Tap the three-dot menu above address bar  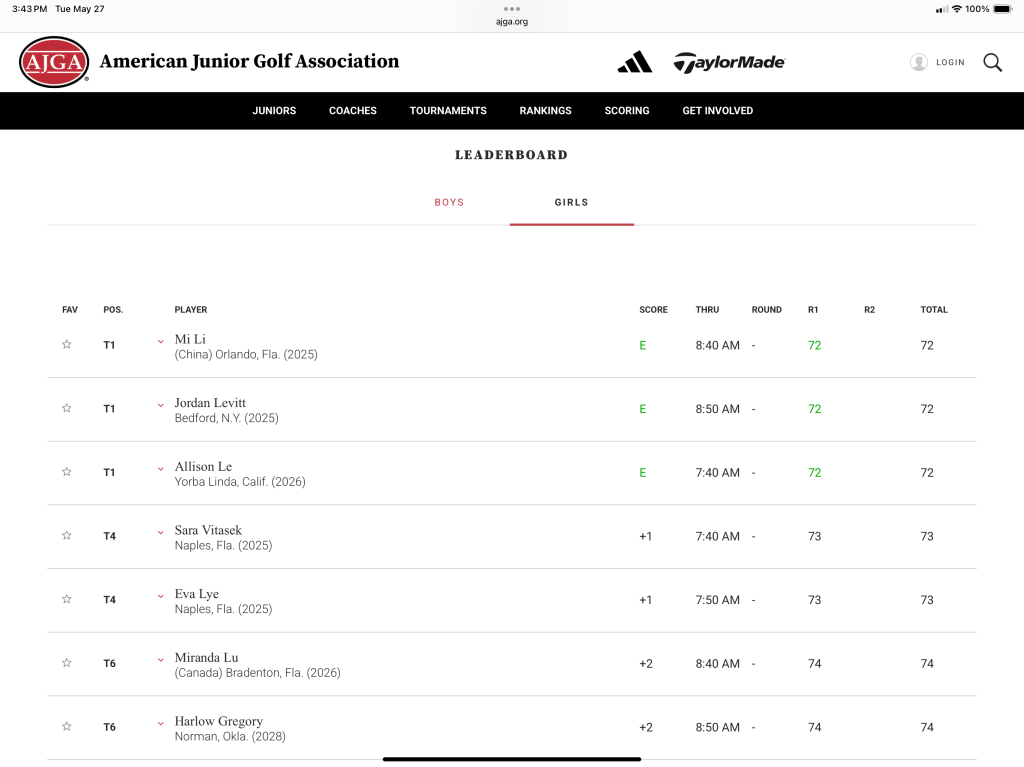[x=512, y=8]
